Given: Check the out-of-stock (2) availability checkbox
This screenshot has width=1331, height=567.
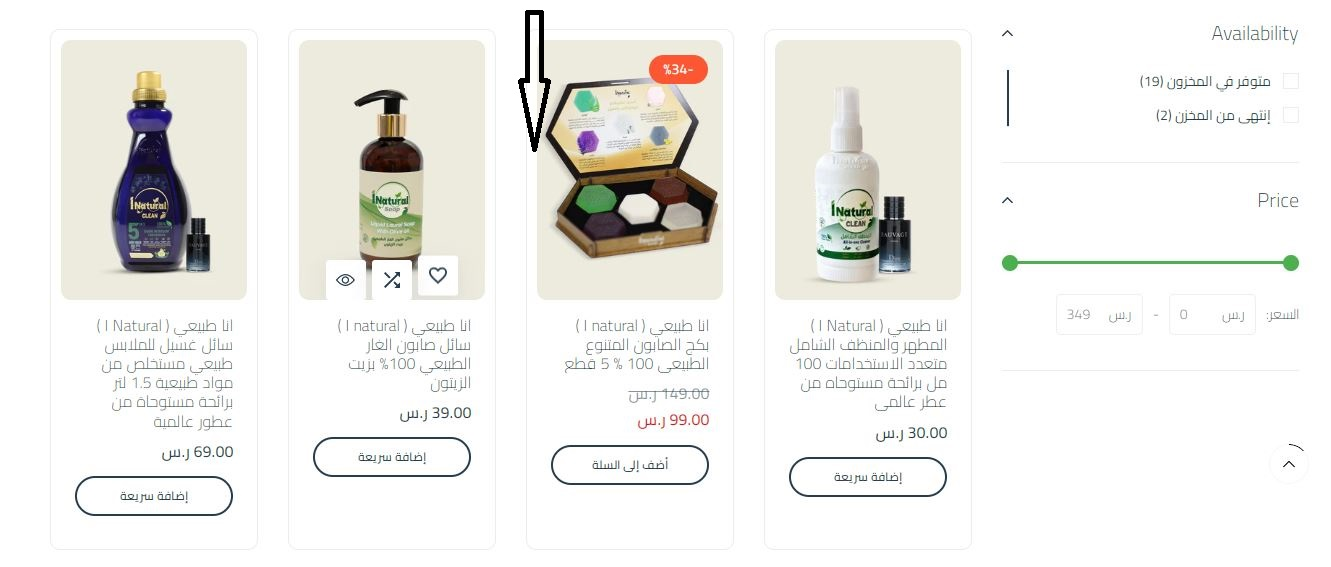Looking at the screenshot, I should [x=1291, y=115].
